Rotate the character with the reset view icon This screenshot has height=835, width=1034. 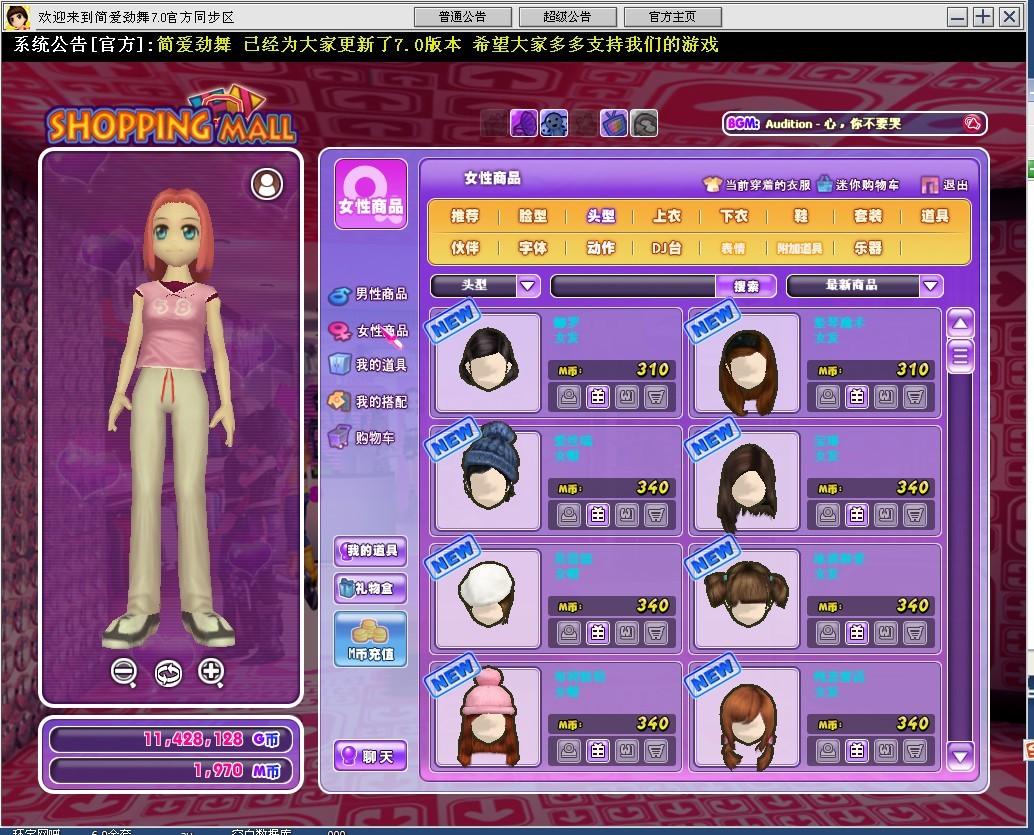[168, 673]
